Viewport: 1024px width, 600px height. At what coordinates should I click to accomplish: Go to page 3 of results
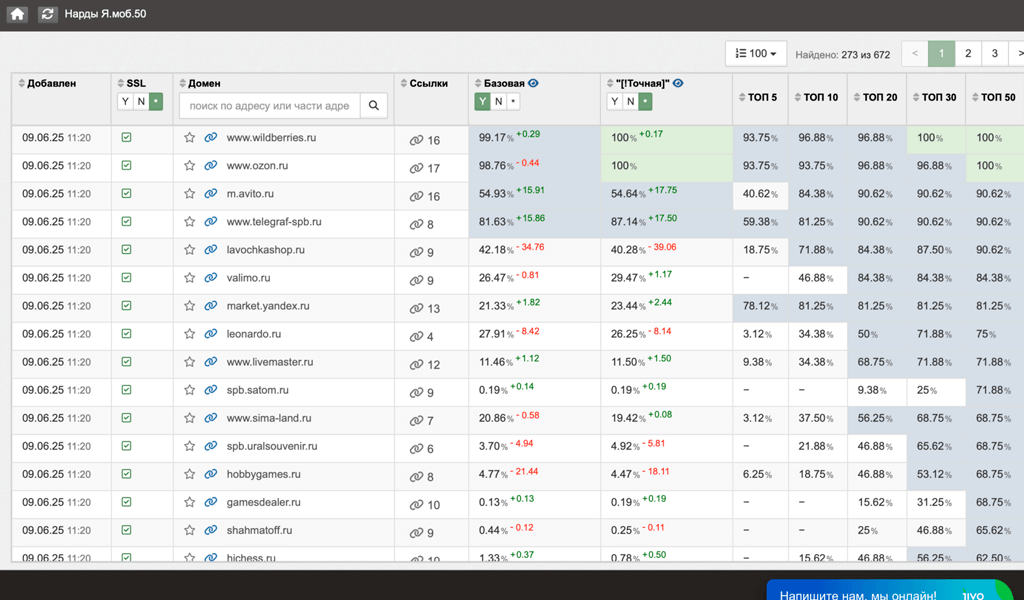994,54
